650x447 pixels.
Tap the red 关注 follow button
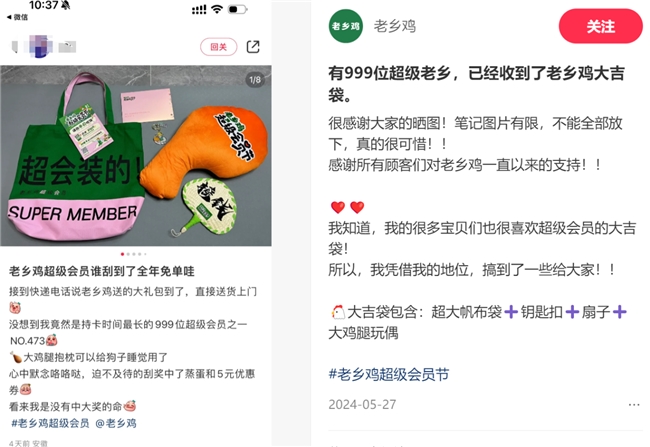tap(600, 26)
